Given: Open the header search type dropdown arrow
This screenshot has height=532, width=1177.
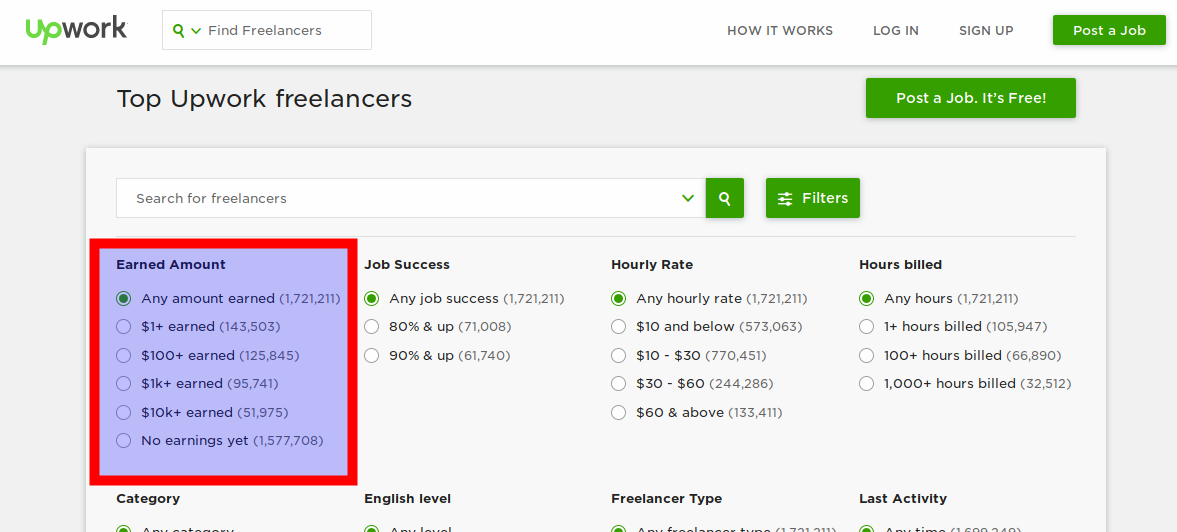Looking at the screenshot, I should pyautogui.click(x=197, y=31).
